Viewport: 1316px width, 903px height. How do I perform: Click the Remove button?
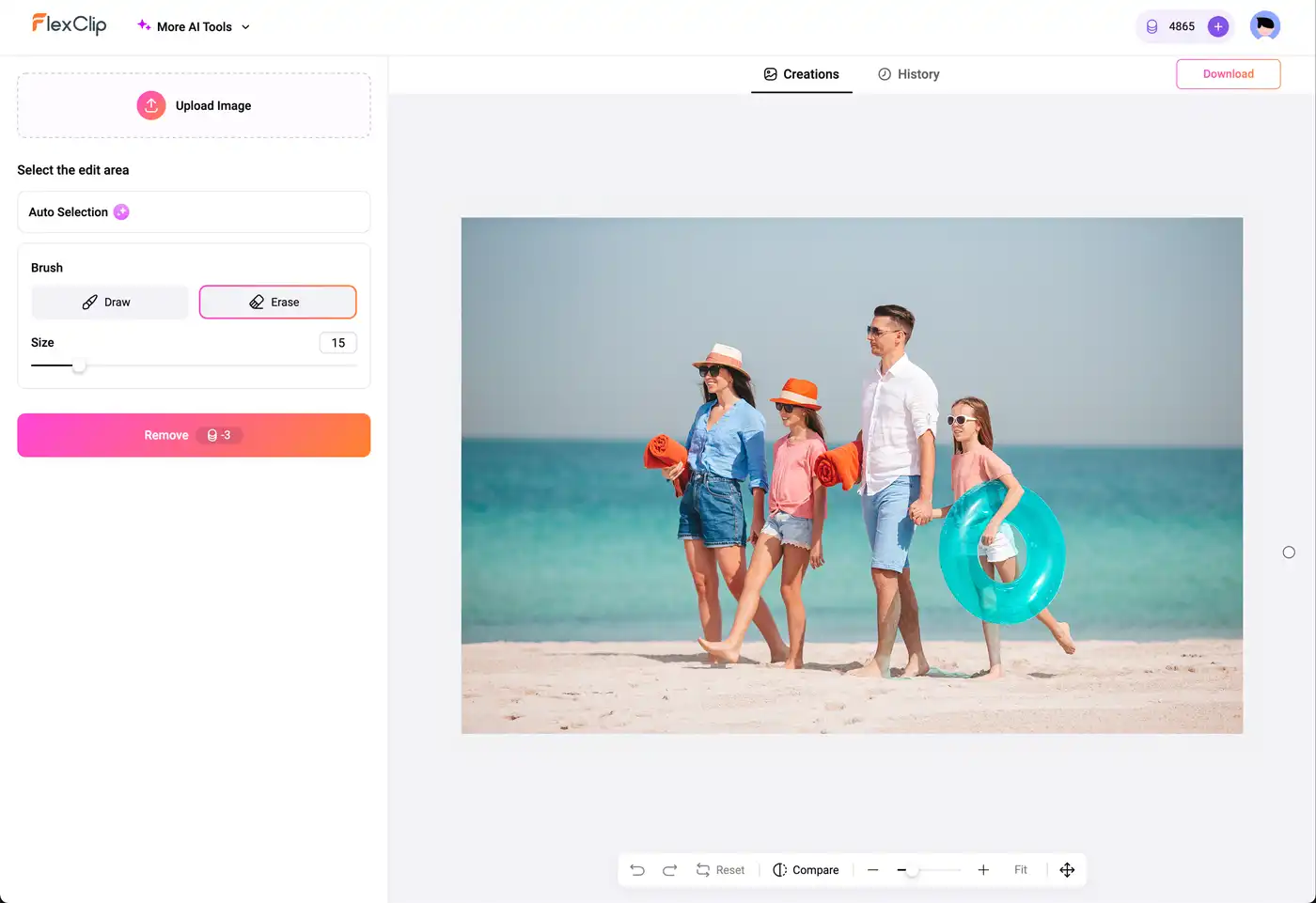pyautogui.click(x=194, y=435)
